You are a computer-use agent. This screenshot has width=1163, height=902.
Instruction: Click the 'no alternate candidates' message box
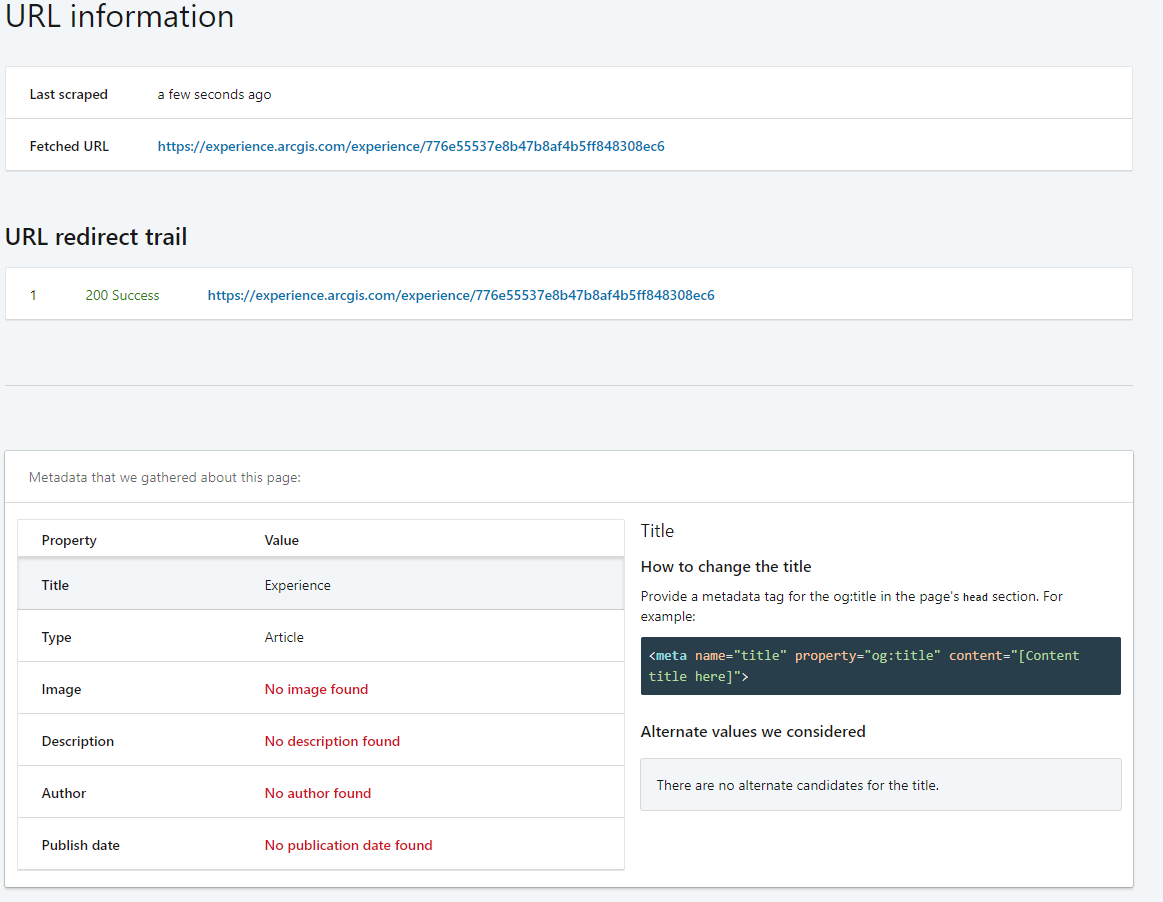point(880,784)
